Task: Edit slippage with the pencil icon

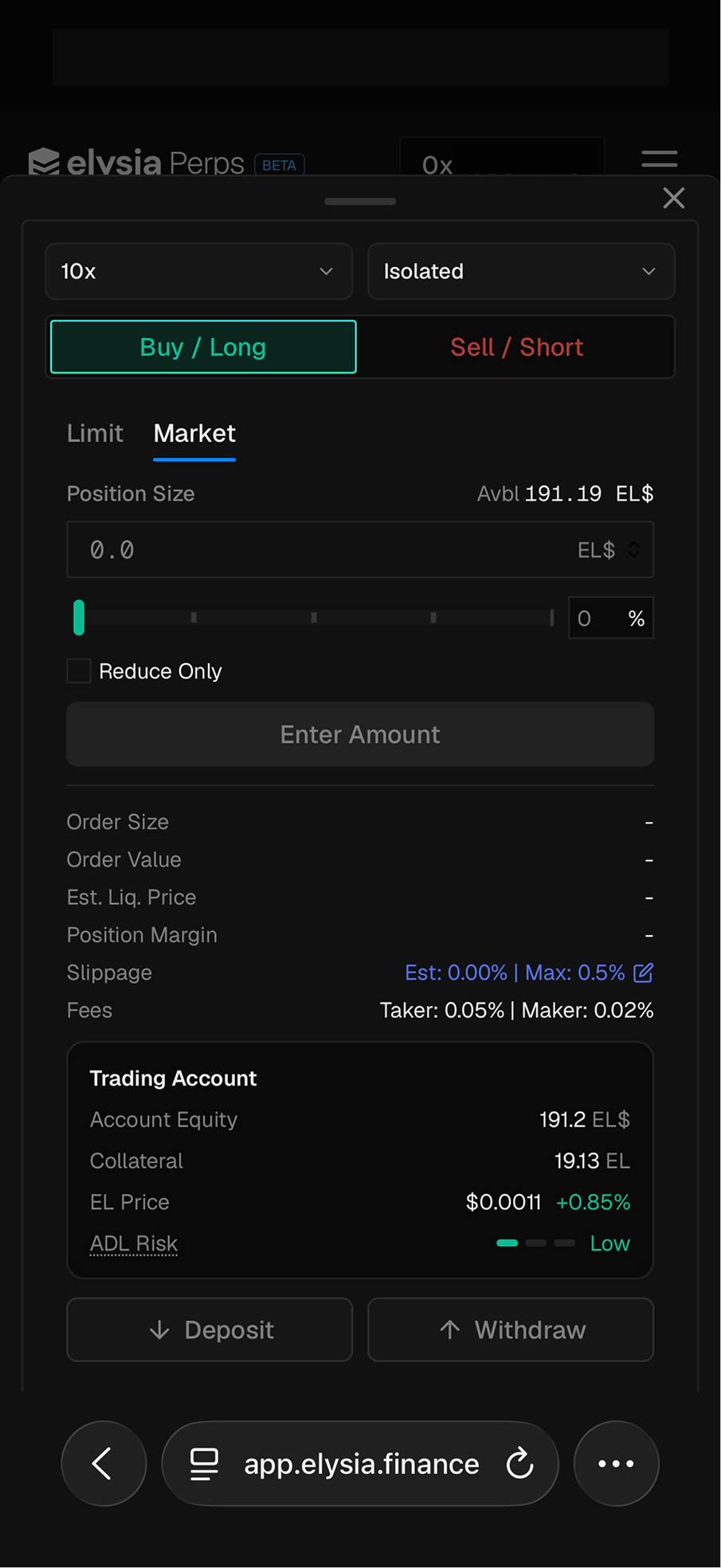Action: tap(643, 973)
